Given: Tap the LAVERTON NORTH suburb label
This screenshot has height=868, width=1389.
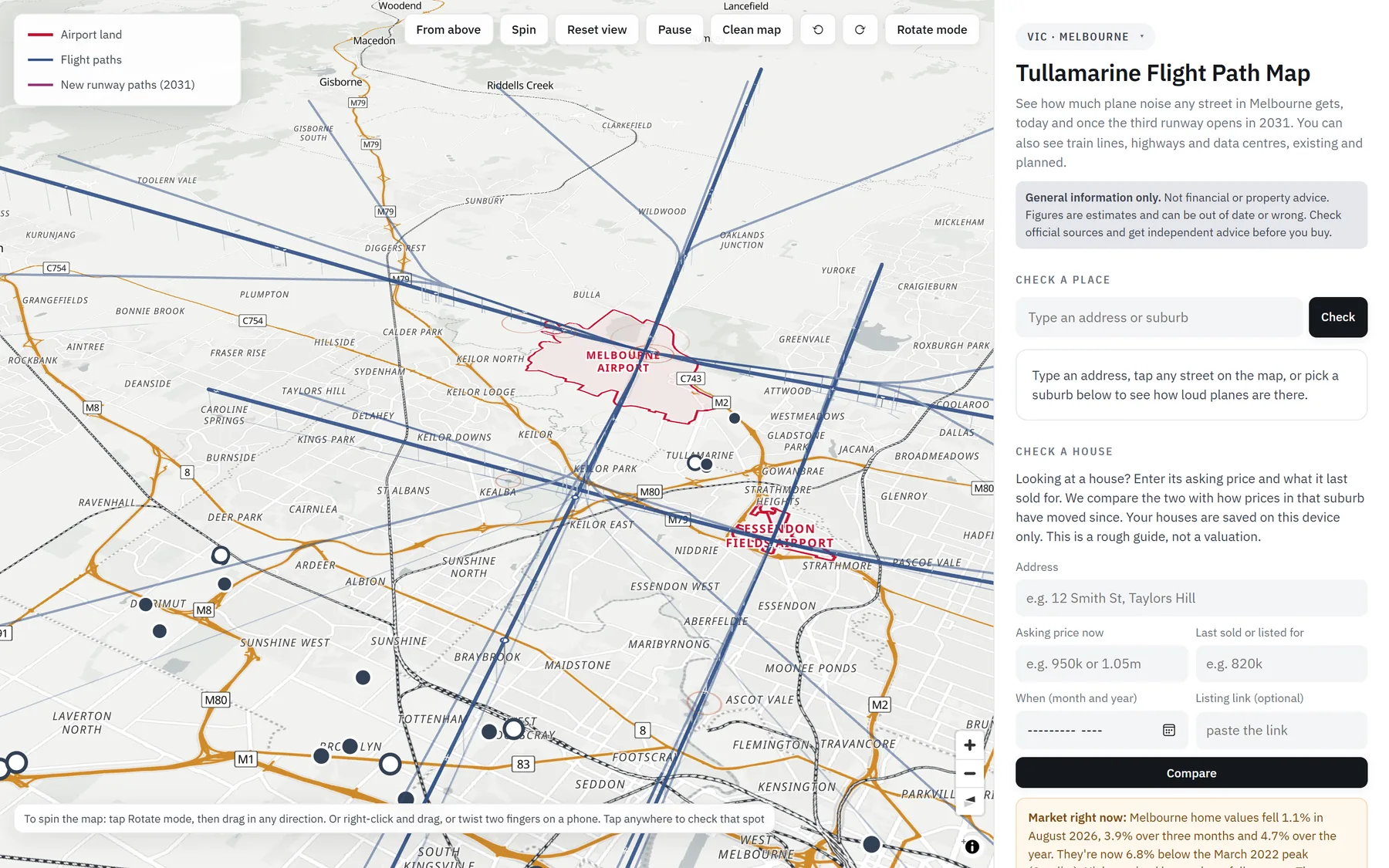Looking at the screenshot, I should [82, 723].
